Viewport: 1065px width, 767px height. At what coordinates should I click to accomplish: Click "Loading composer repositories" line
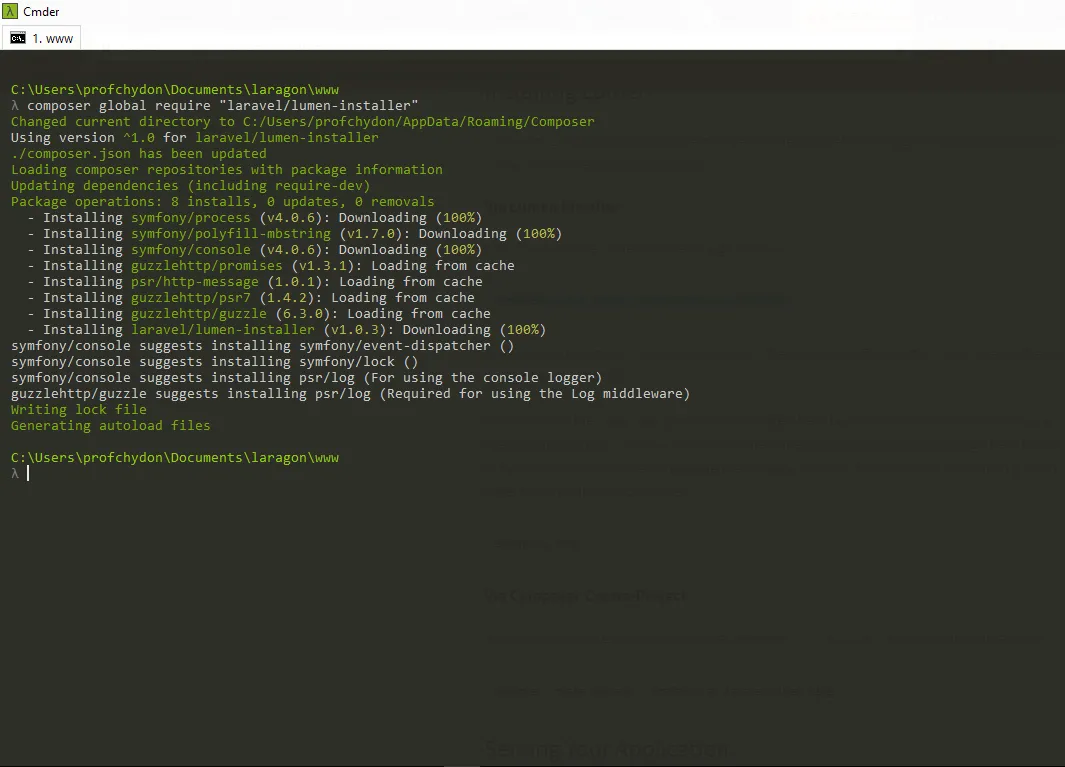(226, 169)
